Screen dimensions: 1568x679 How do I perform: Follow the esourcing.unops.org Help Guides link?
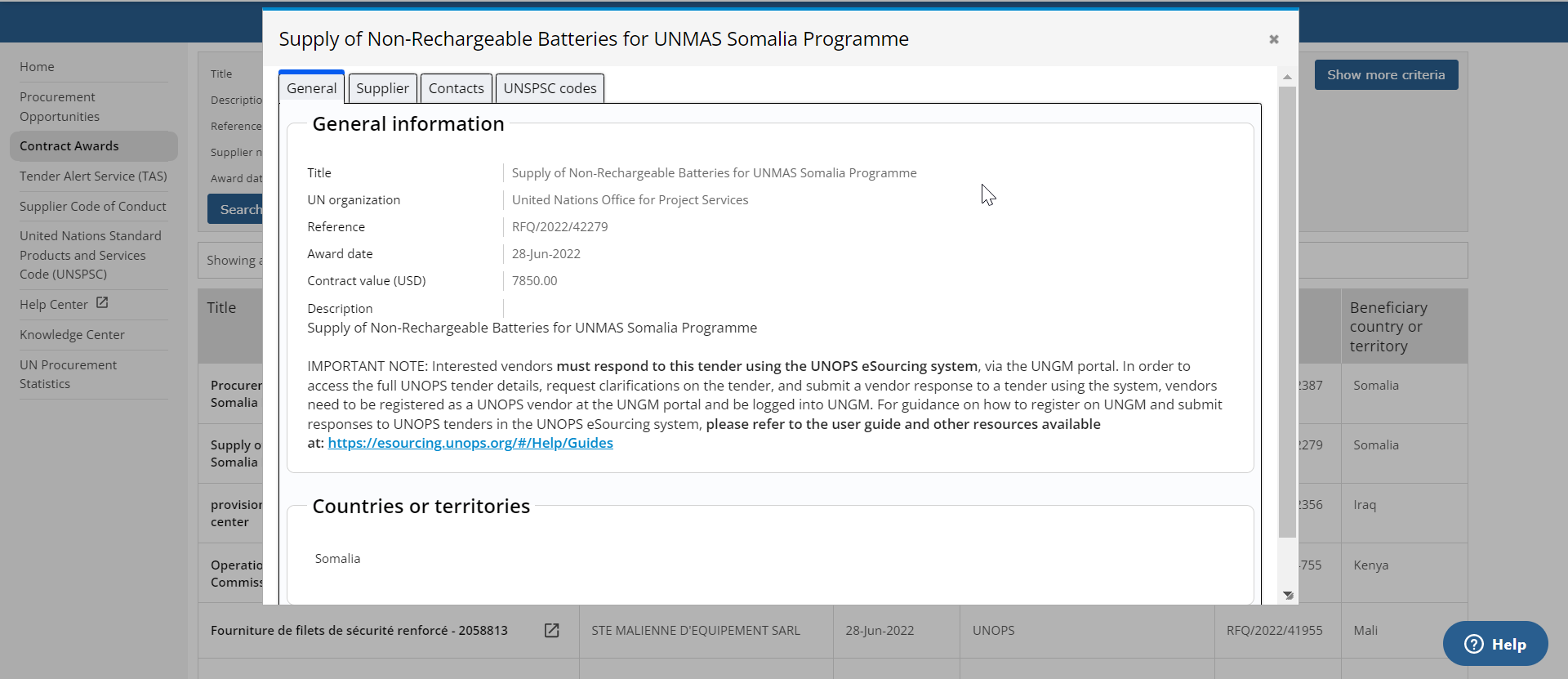pyautogui.click(x=470, y=443)
